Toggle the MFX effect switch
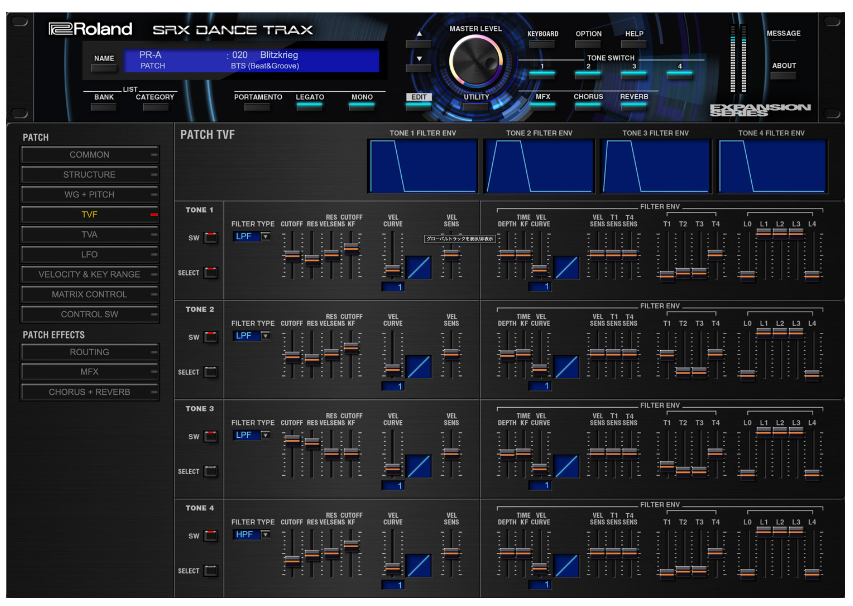The height and width of the screenshot is (606, 853). (542, 106)
